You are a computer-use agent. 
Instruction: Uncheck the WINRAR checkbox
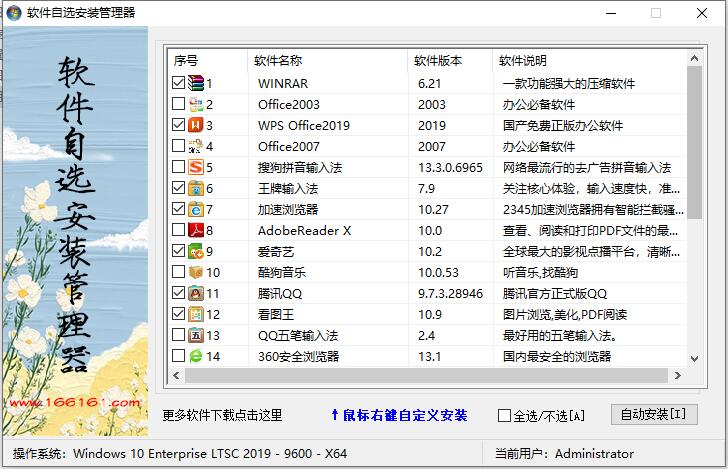pos(178,82)
